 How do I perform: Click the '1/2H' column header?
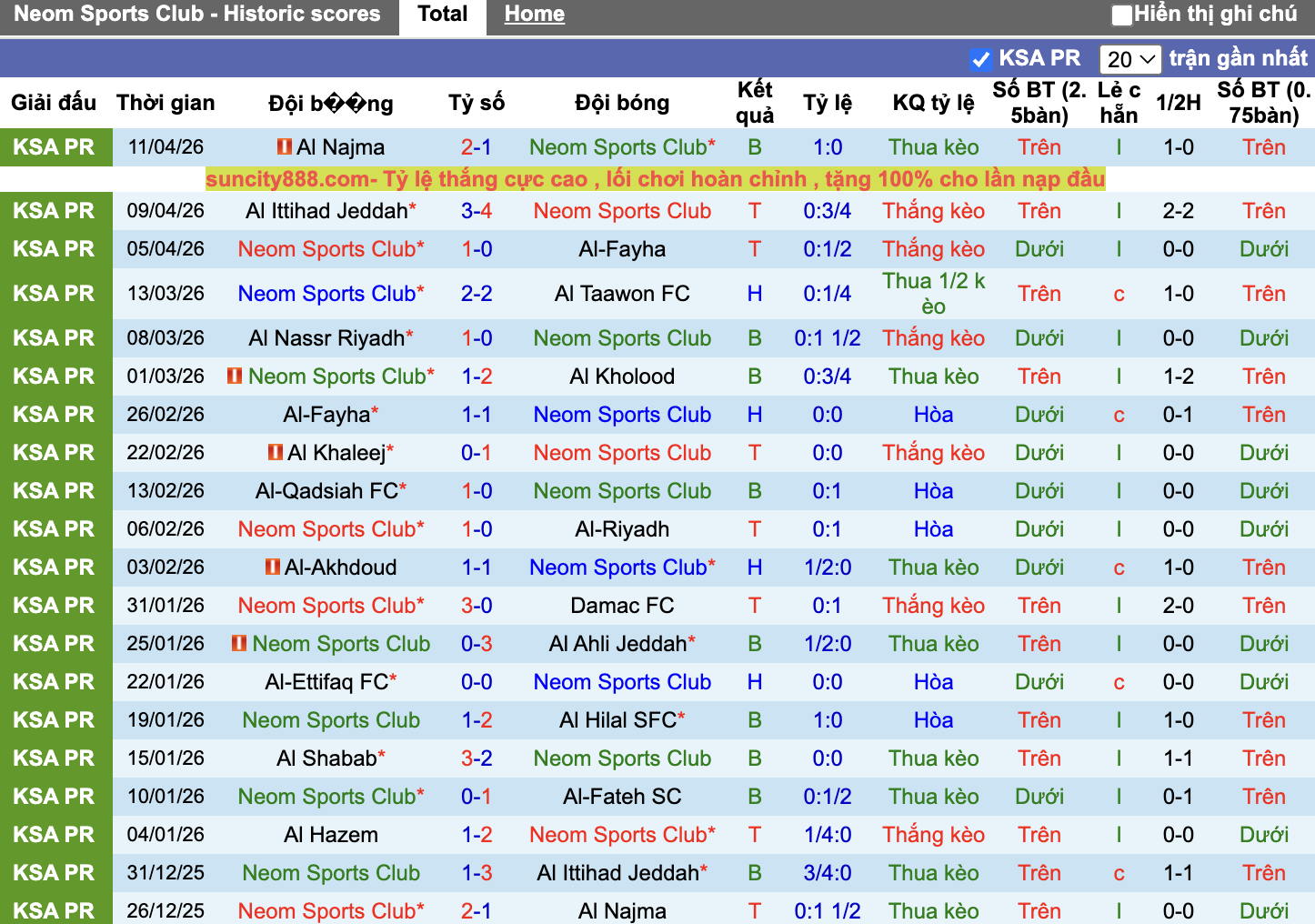[1178, 103]
